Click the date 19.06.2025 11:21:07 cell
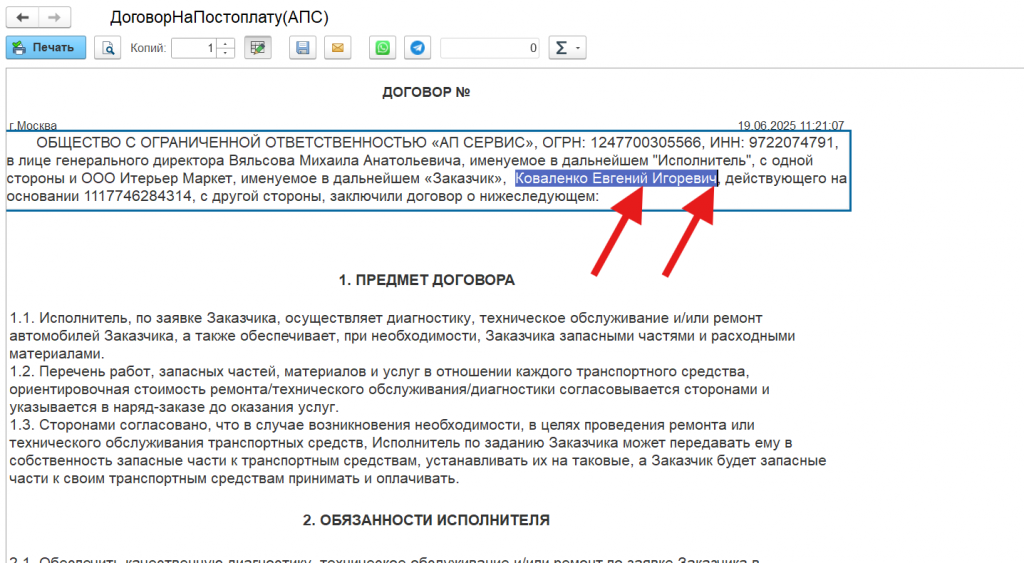This screenshot has height=563, width=1024. pos(790,125)
